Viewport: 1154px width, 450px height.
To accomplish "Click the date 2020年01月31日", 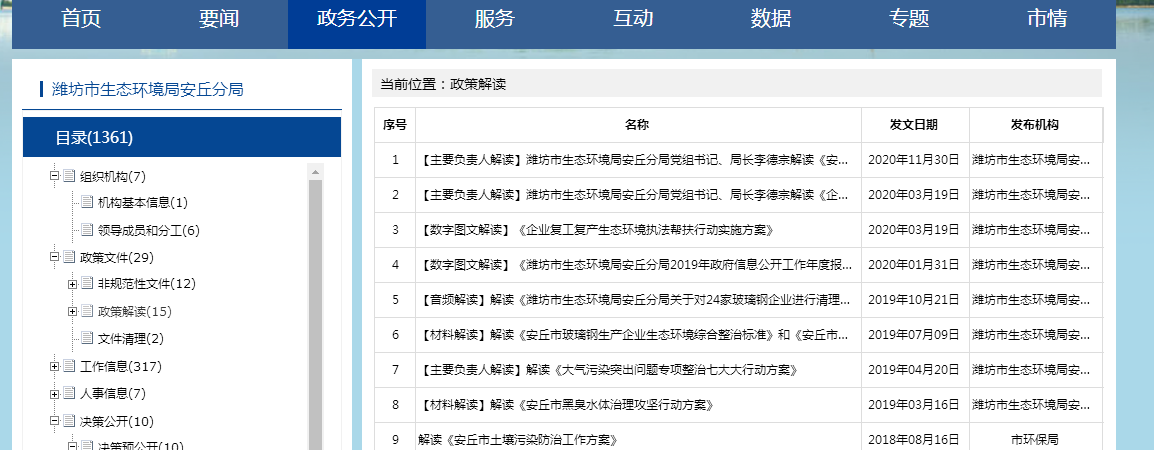I will tap(914, 265).
